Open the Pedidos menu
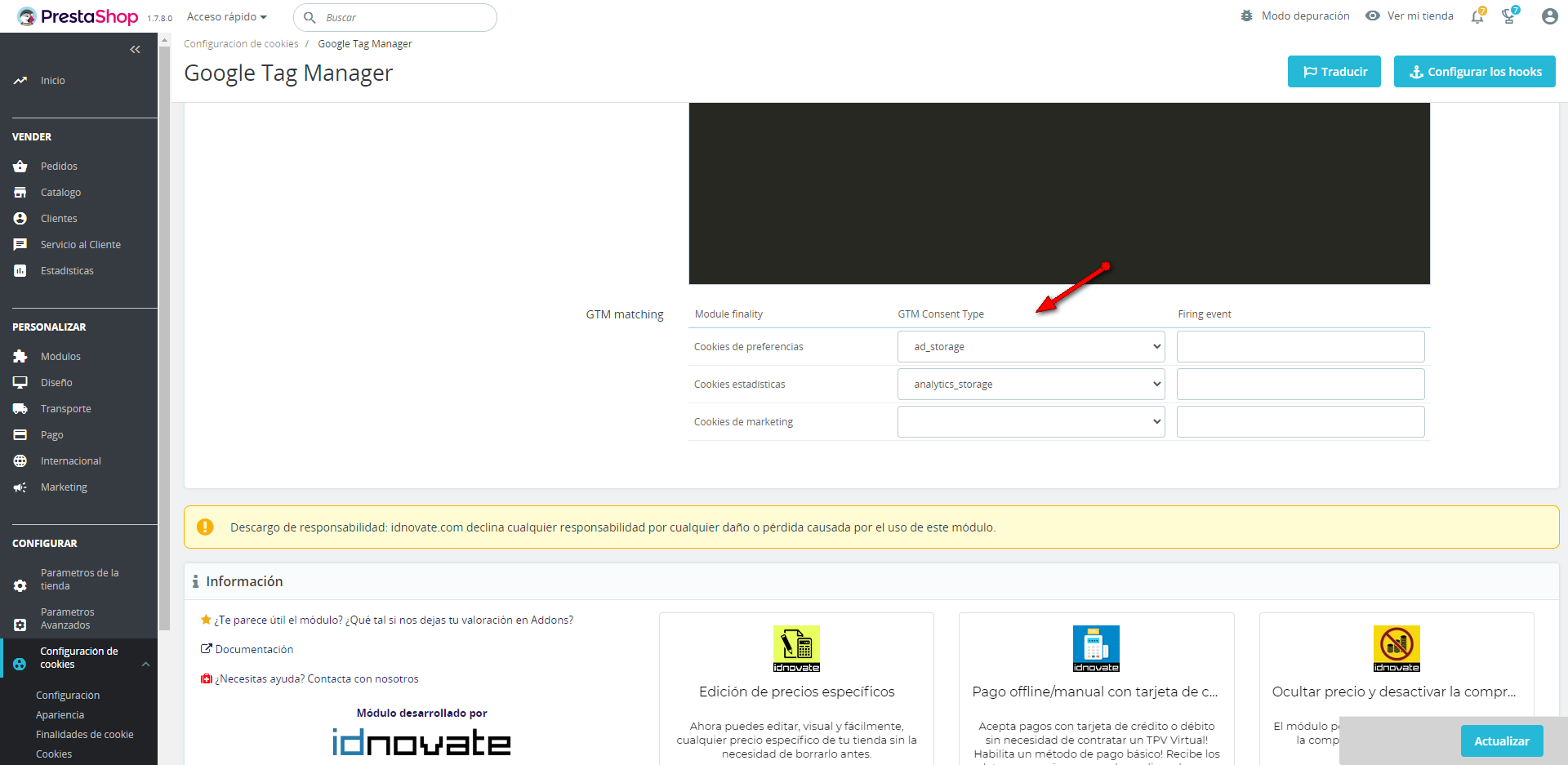Image resolution: width=1568 pixels, height=765 pixels. (59, 167)
